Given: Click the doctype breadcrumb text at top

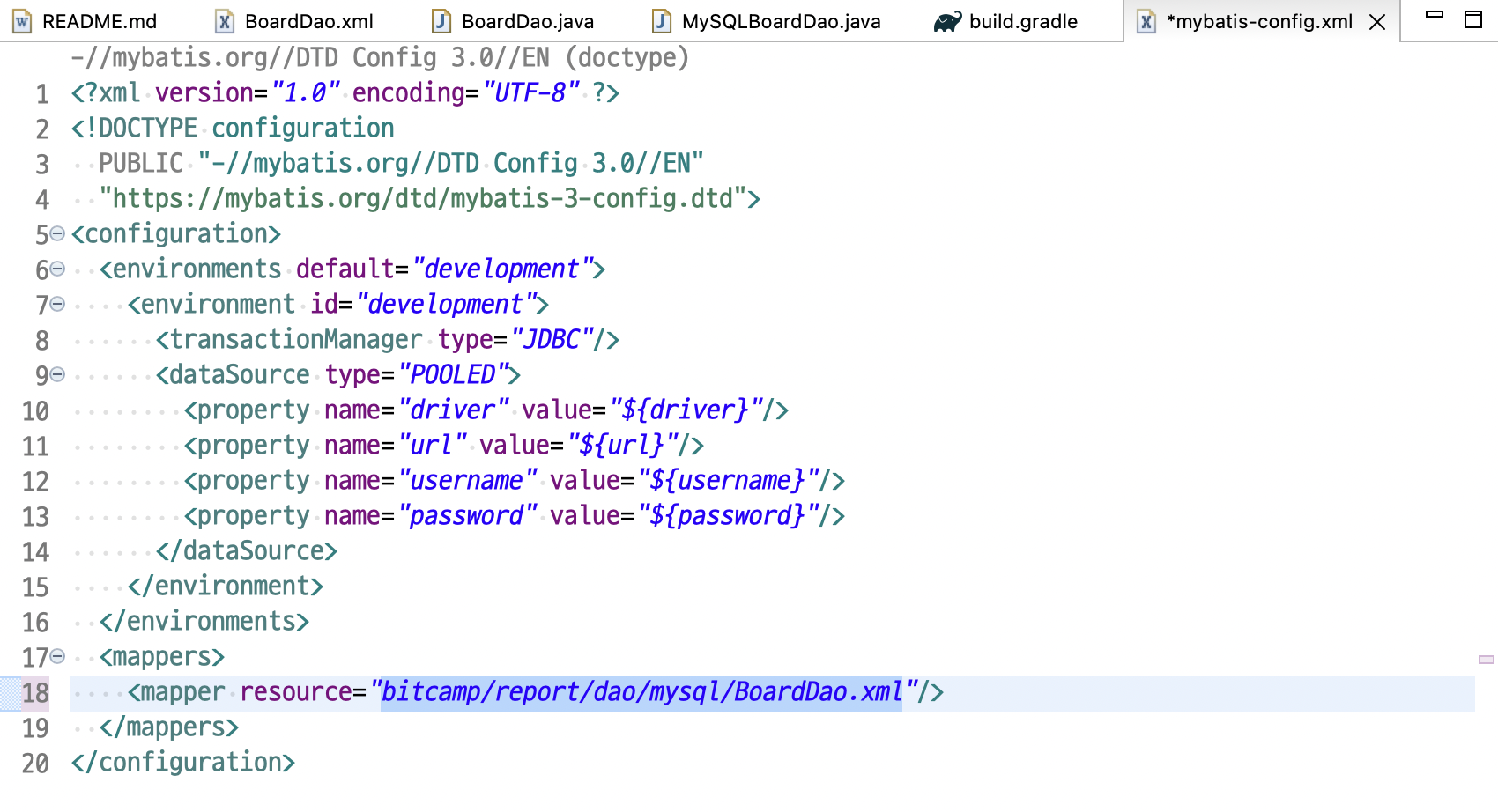Looking at the screenshot, I should 380,57.
